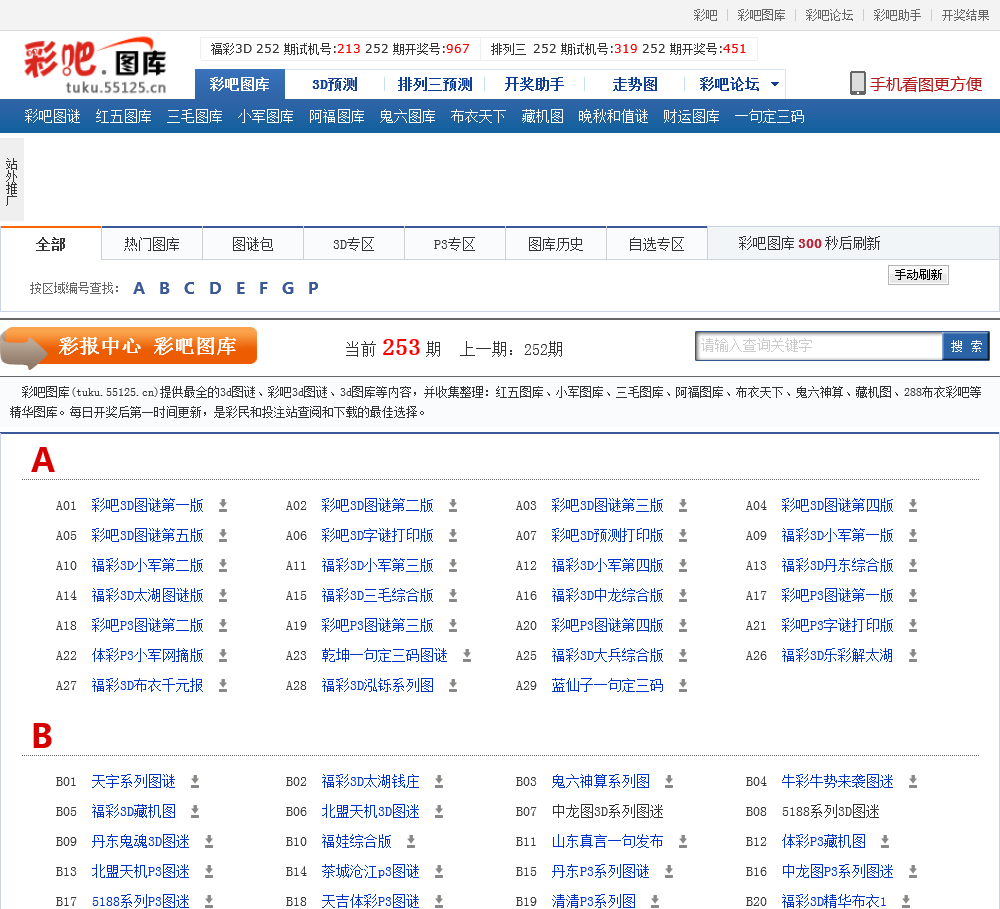Open 3D预测 in the main navigation
The image size is (1000, 909).
335,84
